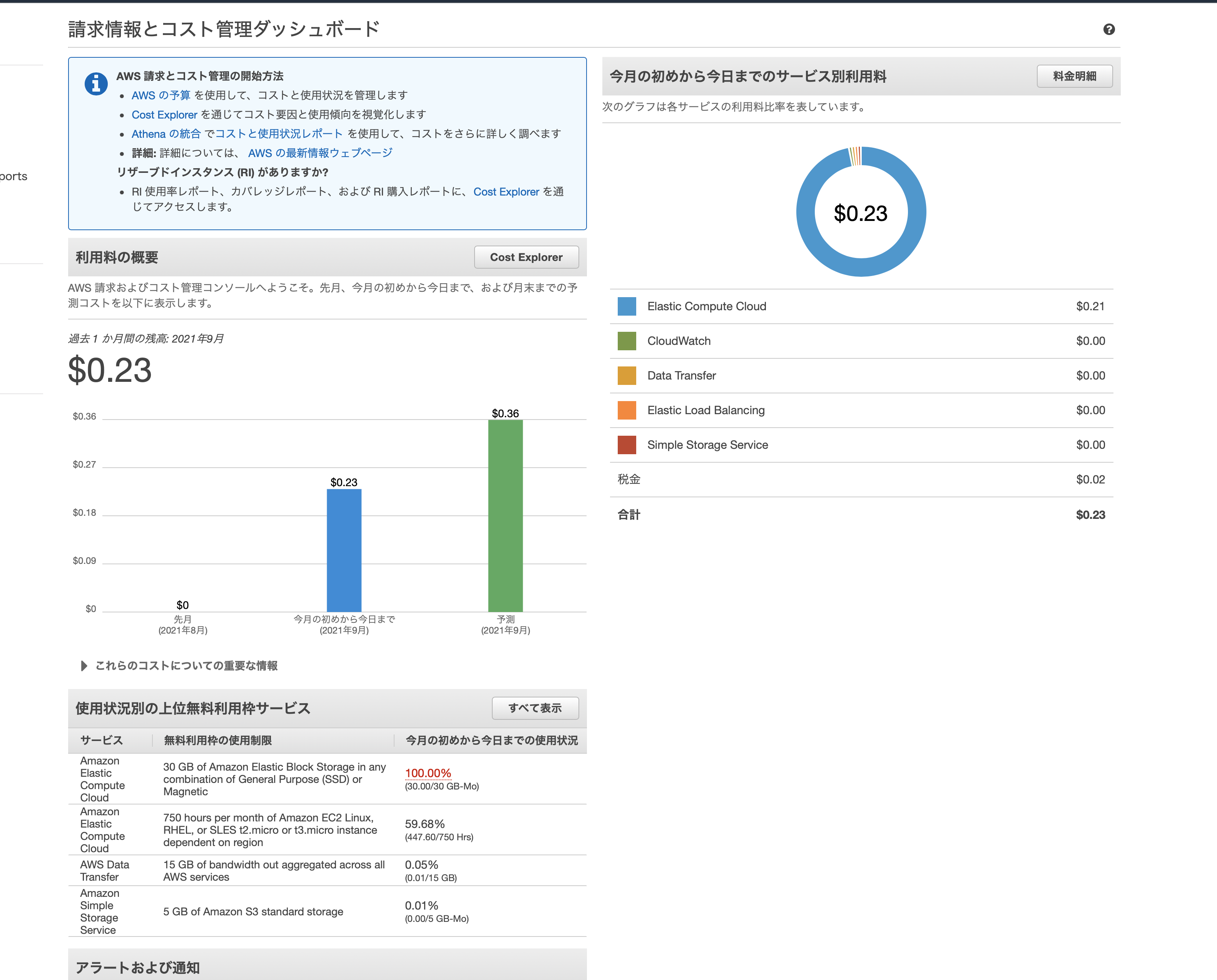
Task: Click the Elastic Compute Cloud legend square
Action: pyautogui.click(x=627, y=306)
